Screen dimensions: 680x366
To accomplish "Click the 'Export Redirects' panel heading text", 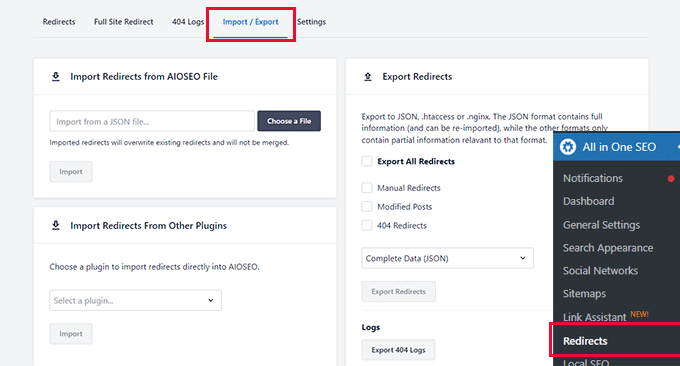I will click(x=417, y=77).
